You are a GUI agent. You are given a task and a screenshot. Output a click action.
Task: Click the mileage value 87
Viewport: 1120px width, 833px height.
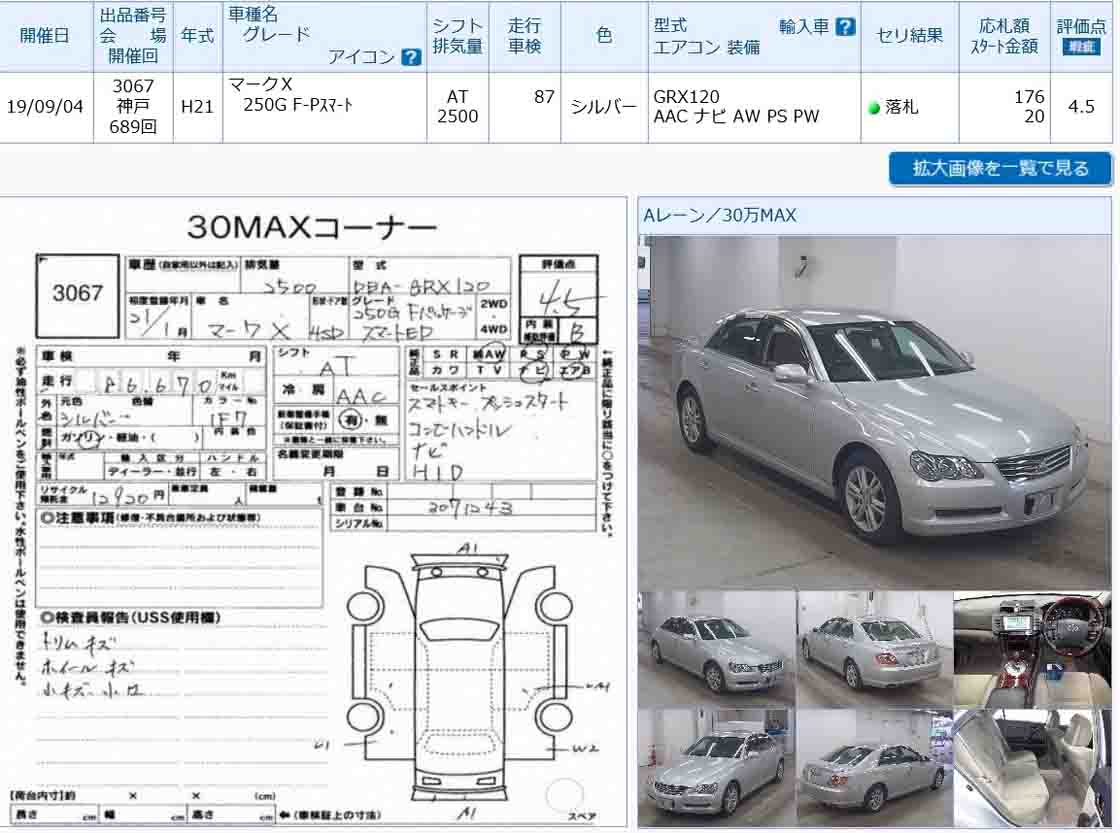pyautogui.click(x=544, y=97)
